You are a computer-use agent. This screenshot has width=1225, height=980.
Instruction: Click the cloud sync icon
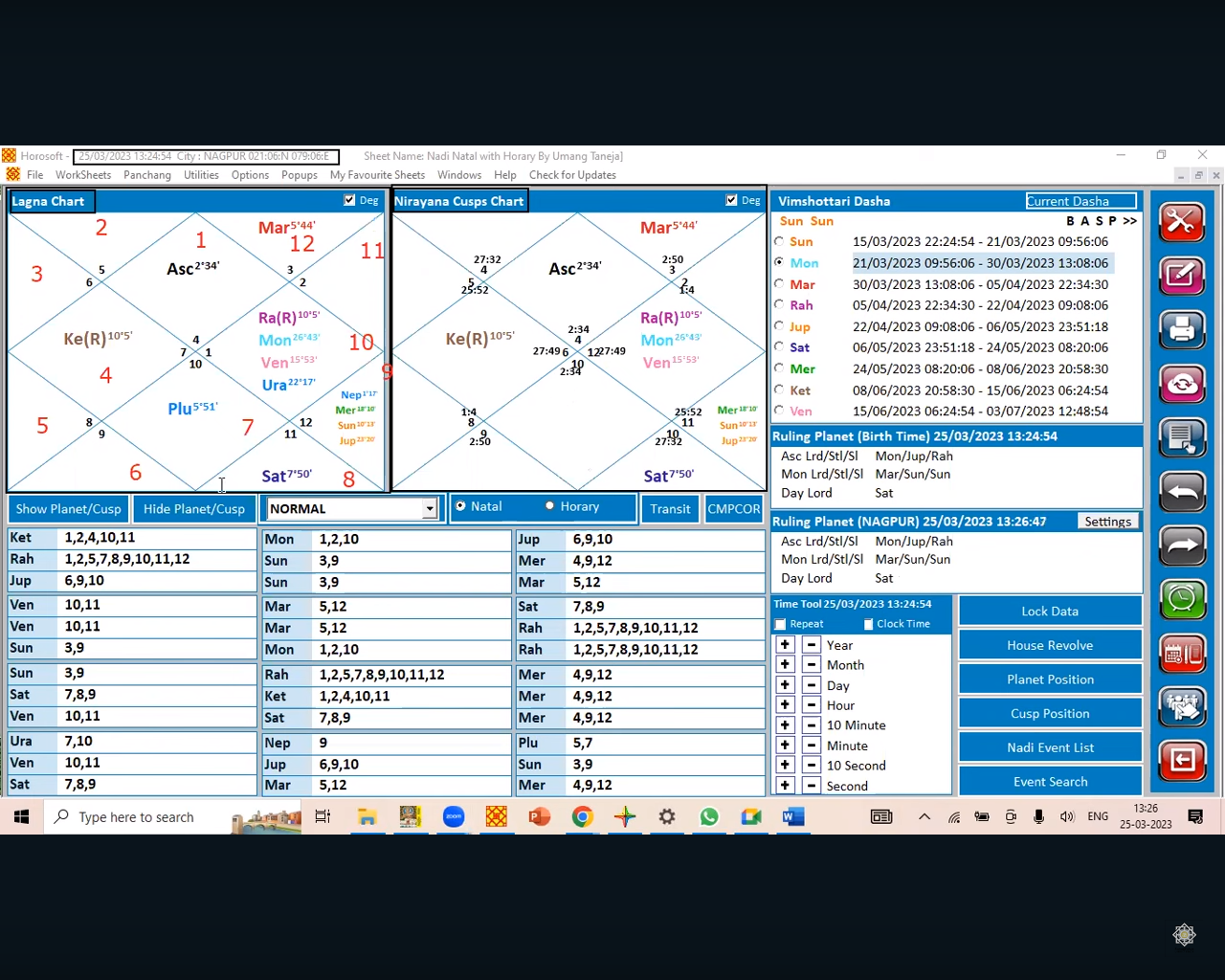point(1182,384)
